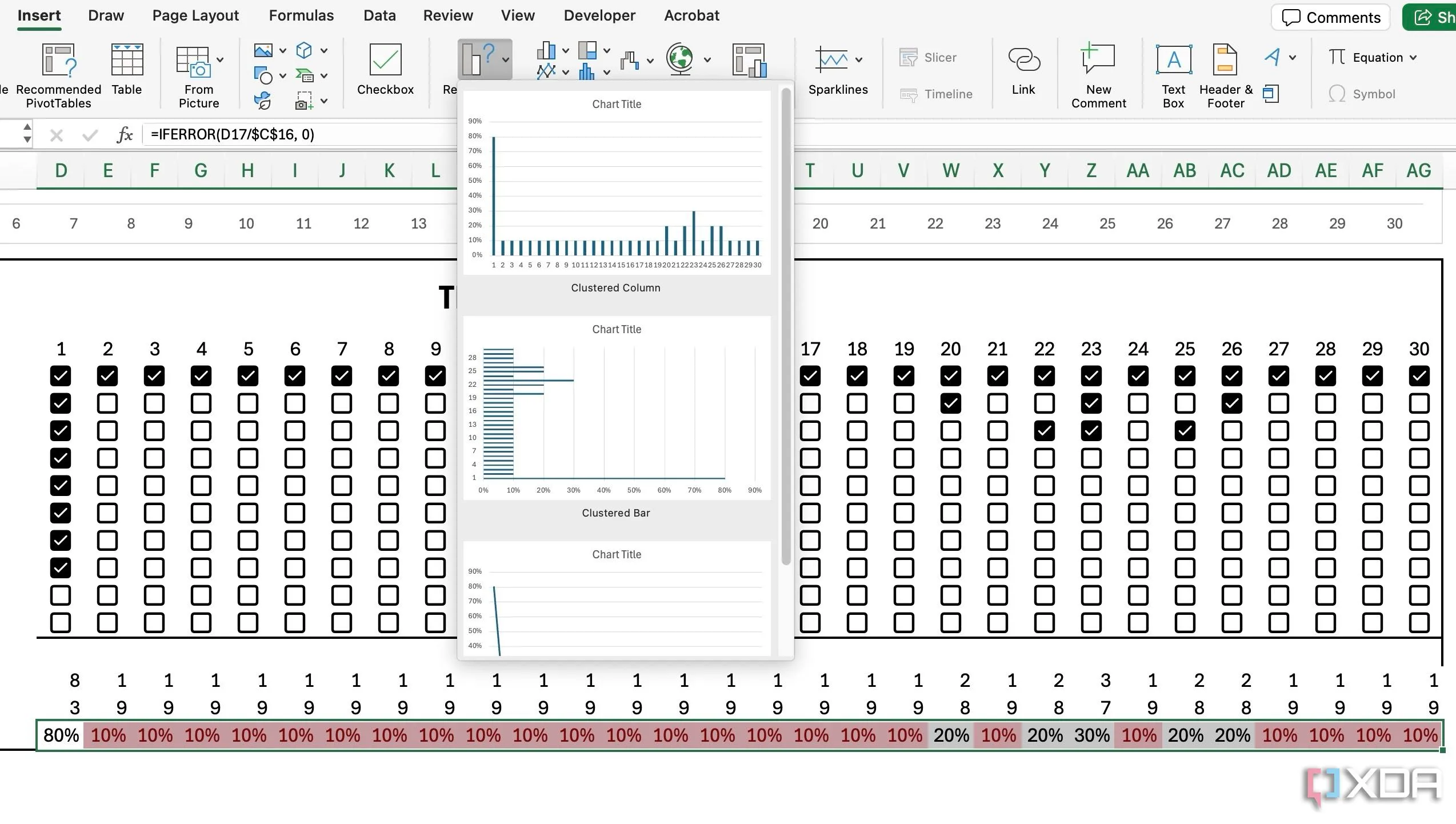Click the From Picture data icon

click(193, 62)
